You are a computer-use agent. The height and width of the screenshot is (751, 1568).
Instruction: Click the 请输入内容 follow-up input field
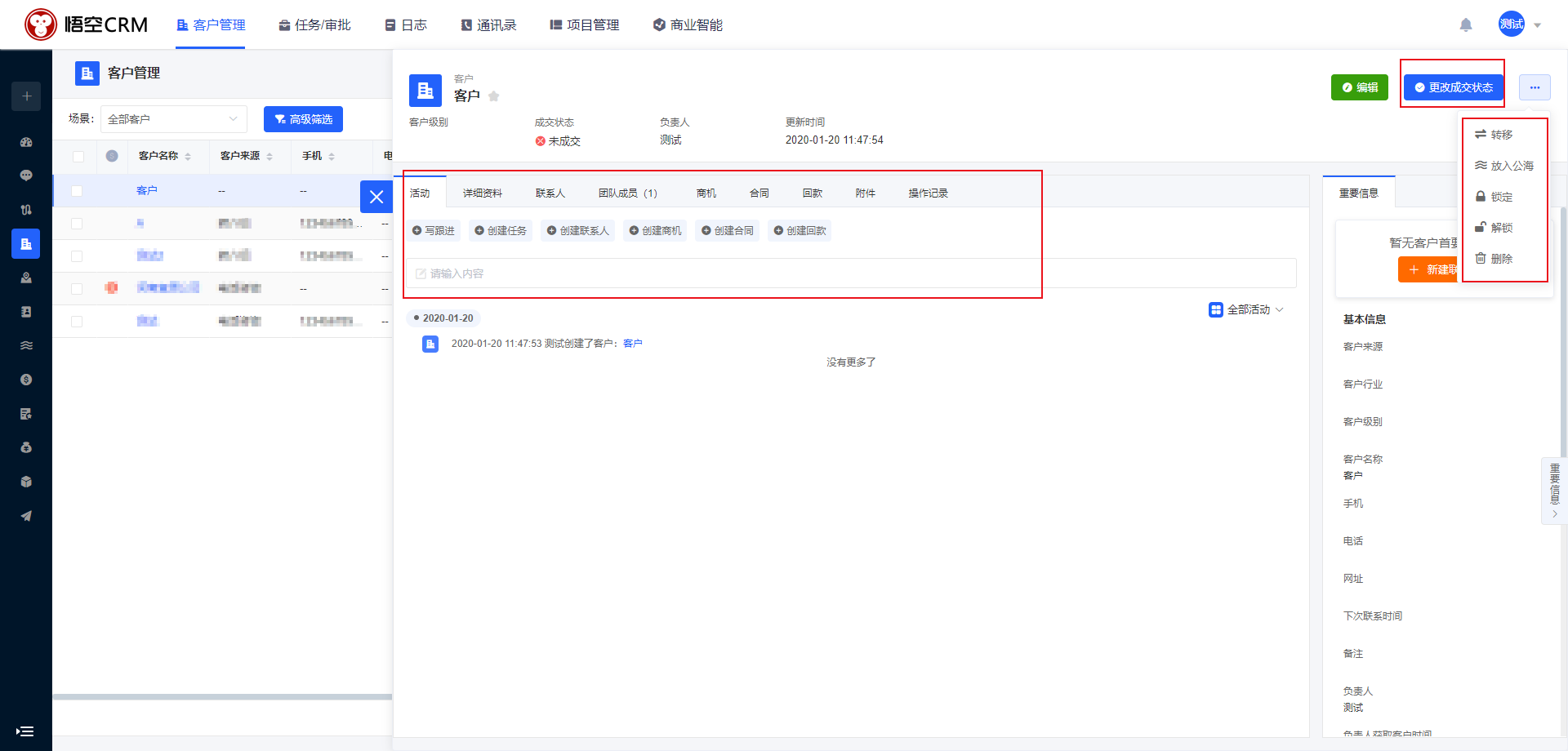849,273
